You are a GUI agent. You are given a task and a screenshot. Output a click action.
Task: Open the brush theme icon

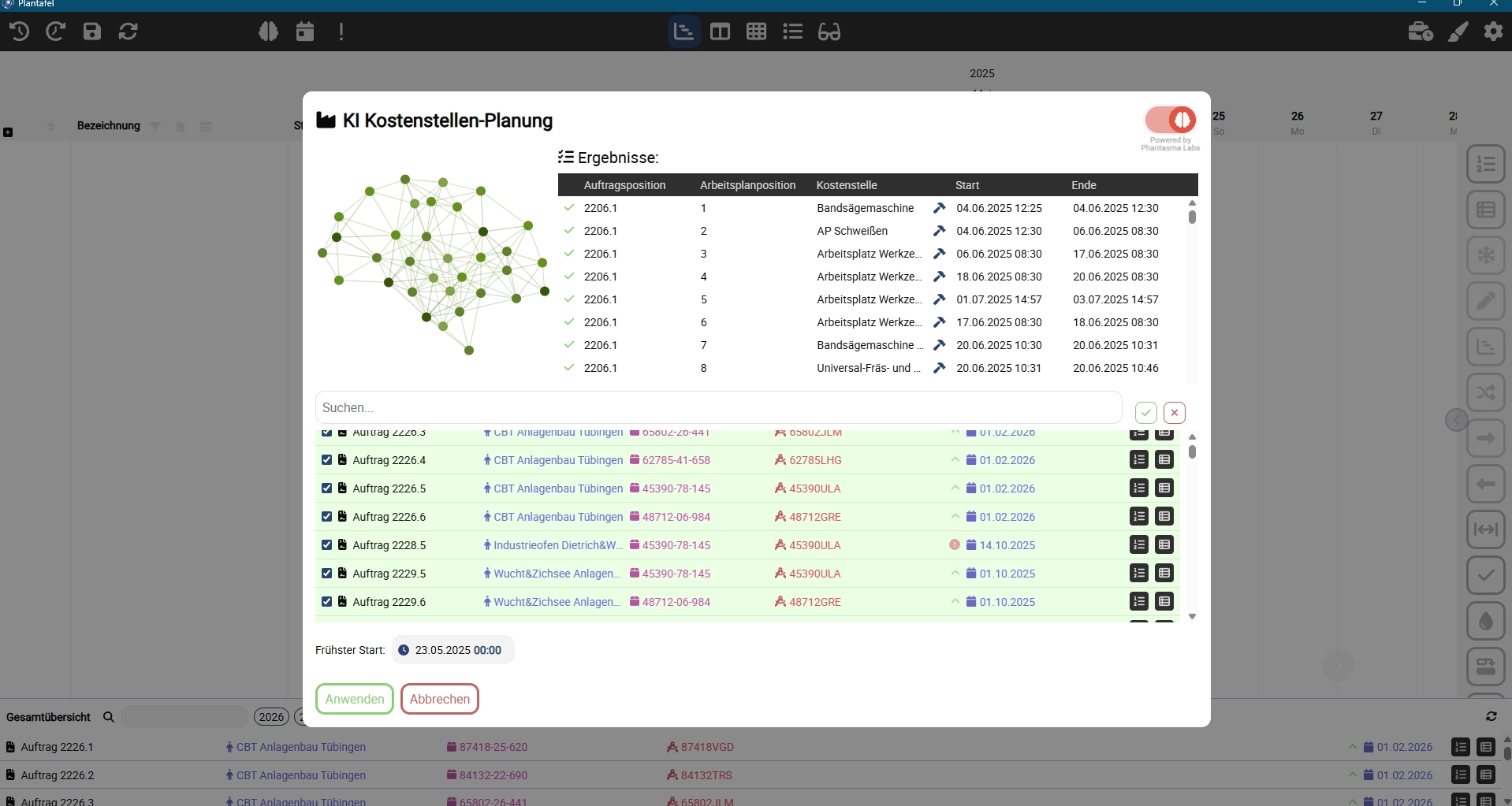(1458, 32)
